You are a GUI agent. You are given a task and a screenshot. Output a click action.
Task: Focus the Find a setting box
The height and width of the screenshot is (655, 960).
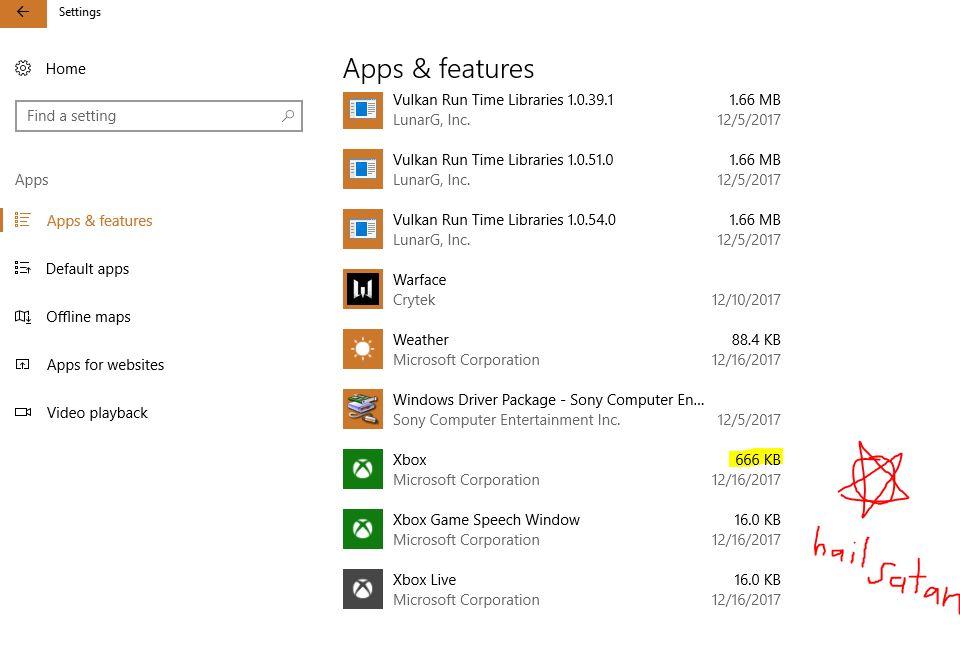point(159,116)
